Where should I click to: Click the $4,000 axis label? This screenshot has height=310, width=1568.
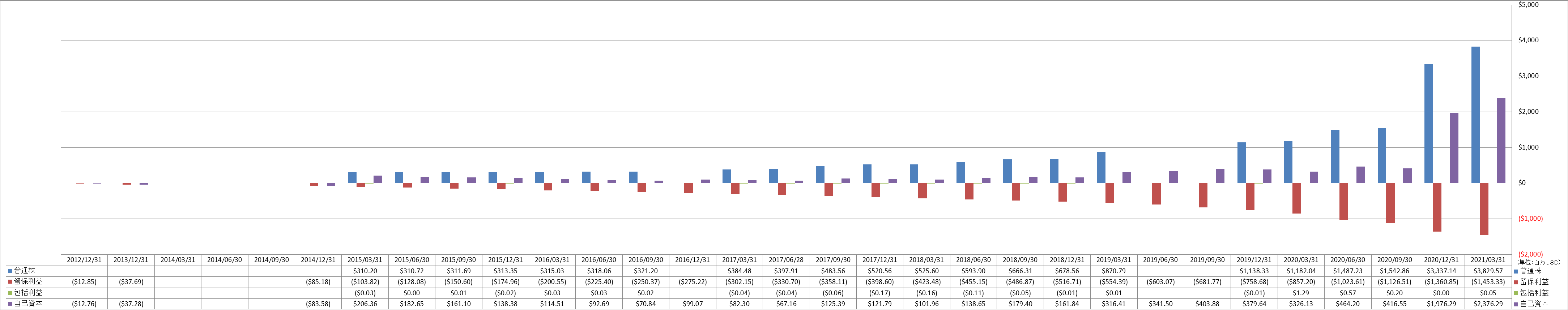(1529, 40)
